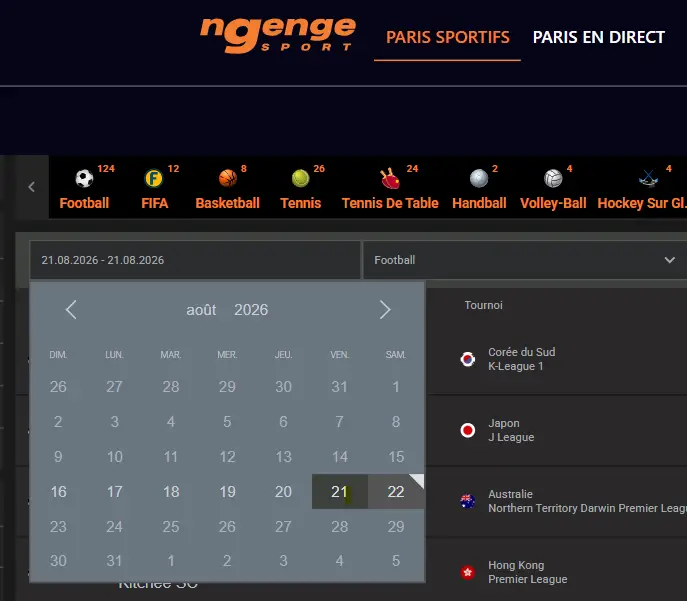The image size is (687, 601).
Task: Click date 10 in the calendar
Action: pos(114,456)
